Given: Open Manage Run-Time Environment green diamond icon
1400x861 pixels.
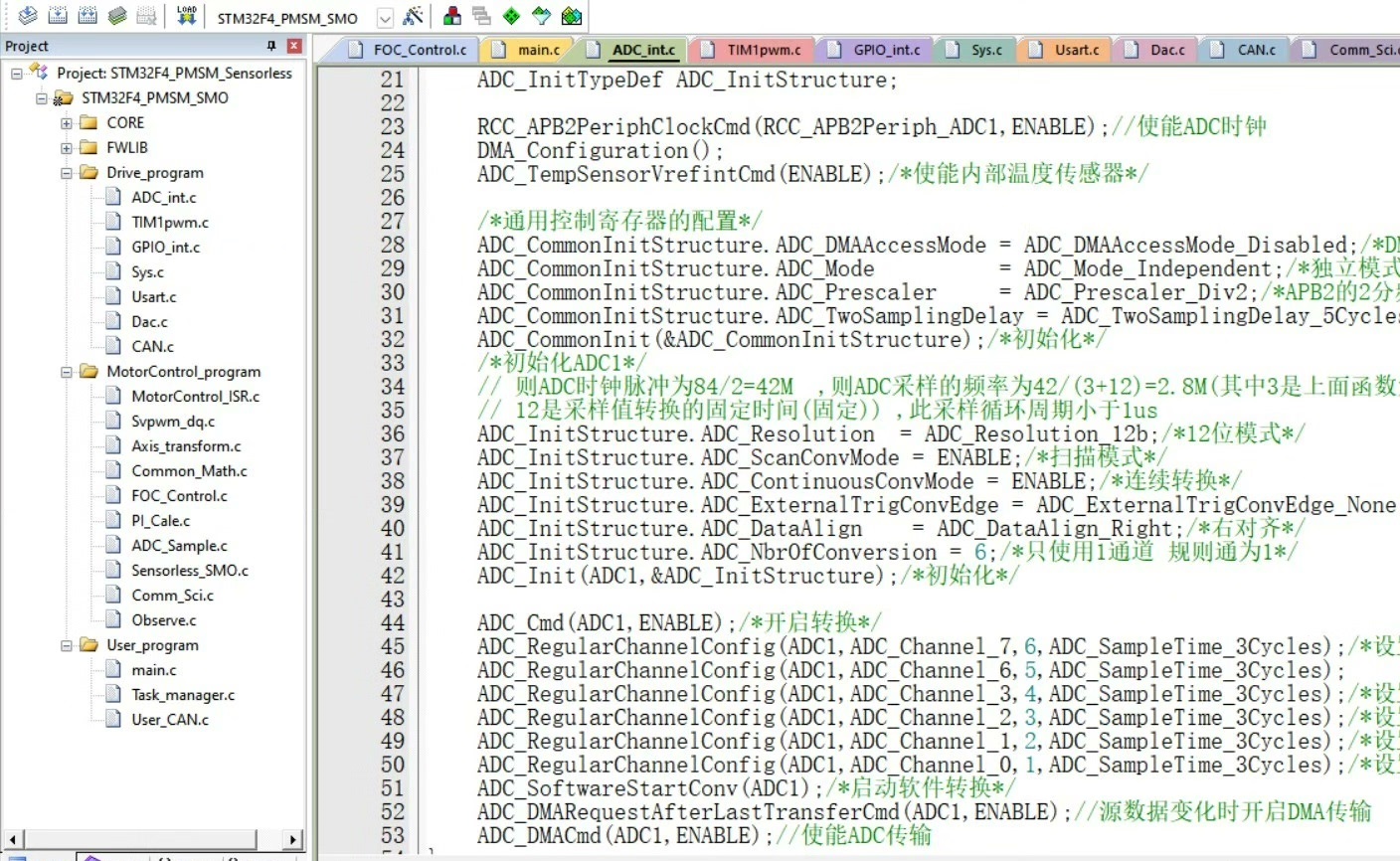Looking at the screenshot, I should click(511, 16).
